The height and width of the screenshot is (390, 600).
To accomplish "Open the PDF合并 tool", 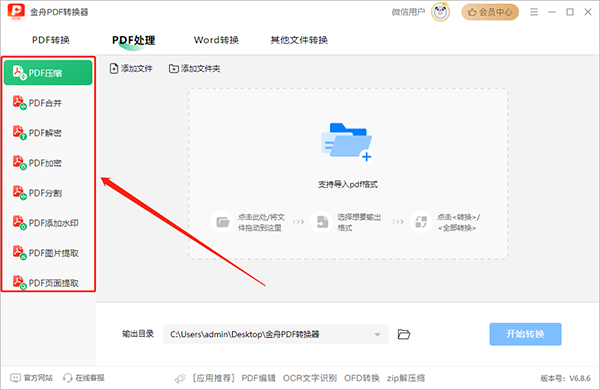I will 48,103.
